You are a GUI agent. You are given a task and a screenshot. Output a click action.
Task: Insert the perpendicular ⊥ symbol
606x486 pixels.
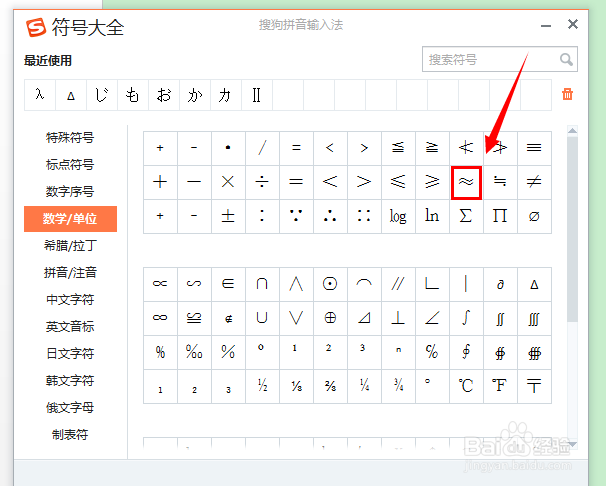(398, 318)
